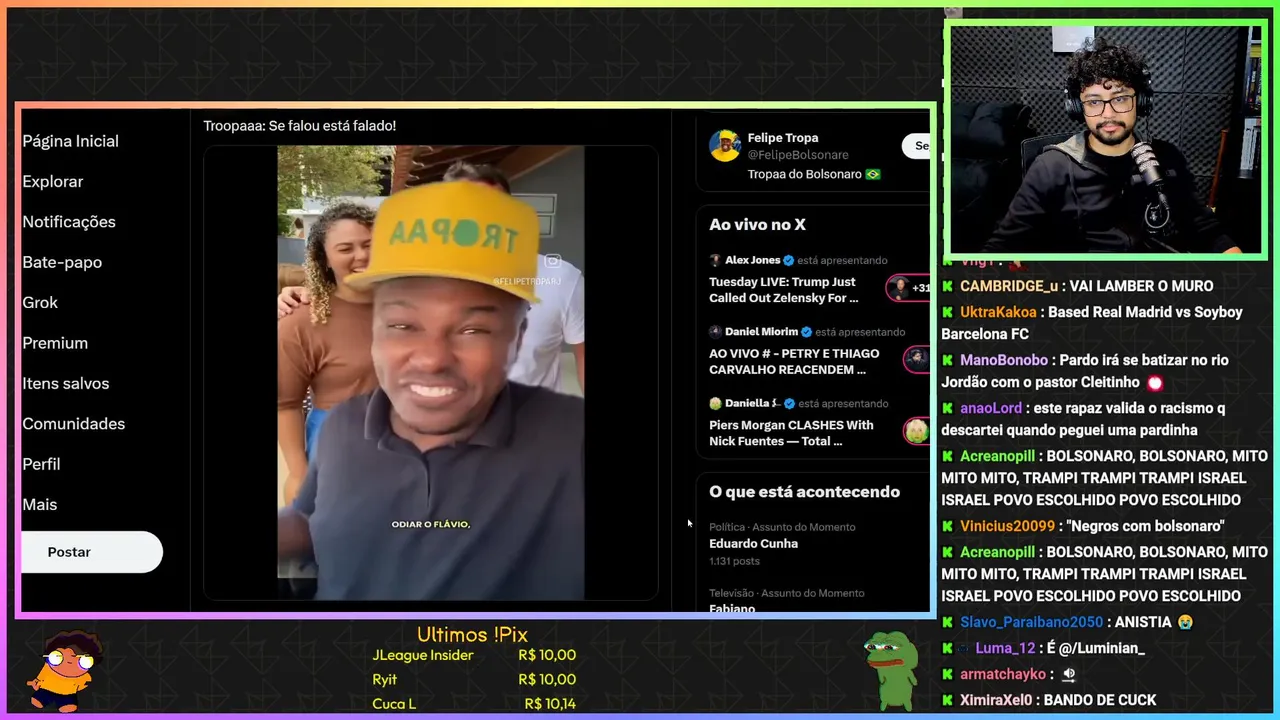Open Grok from the sidebar
This screenshot has height=720, width=1280.
pyautogui.click(x=40, y=302)
